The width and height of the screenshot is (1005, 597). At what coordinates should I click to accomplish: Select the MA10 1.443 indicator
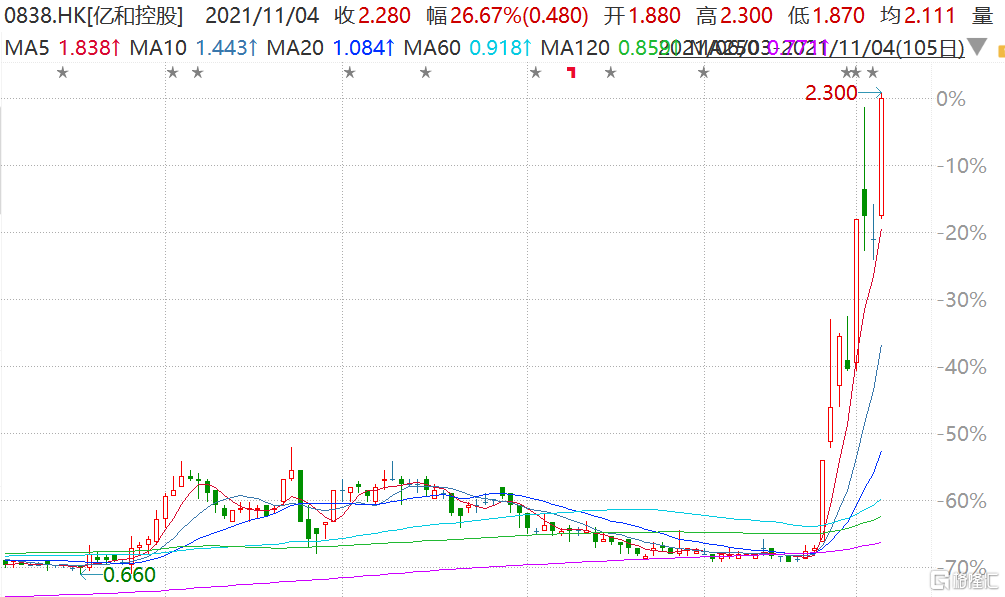point(194,47)
